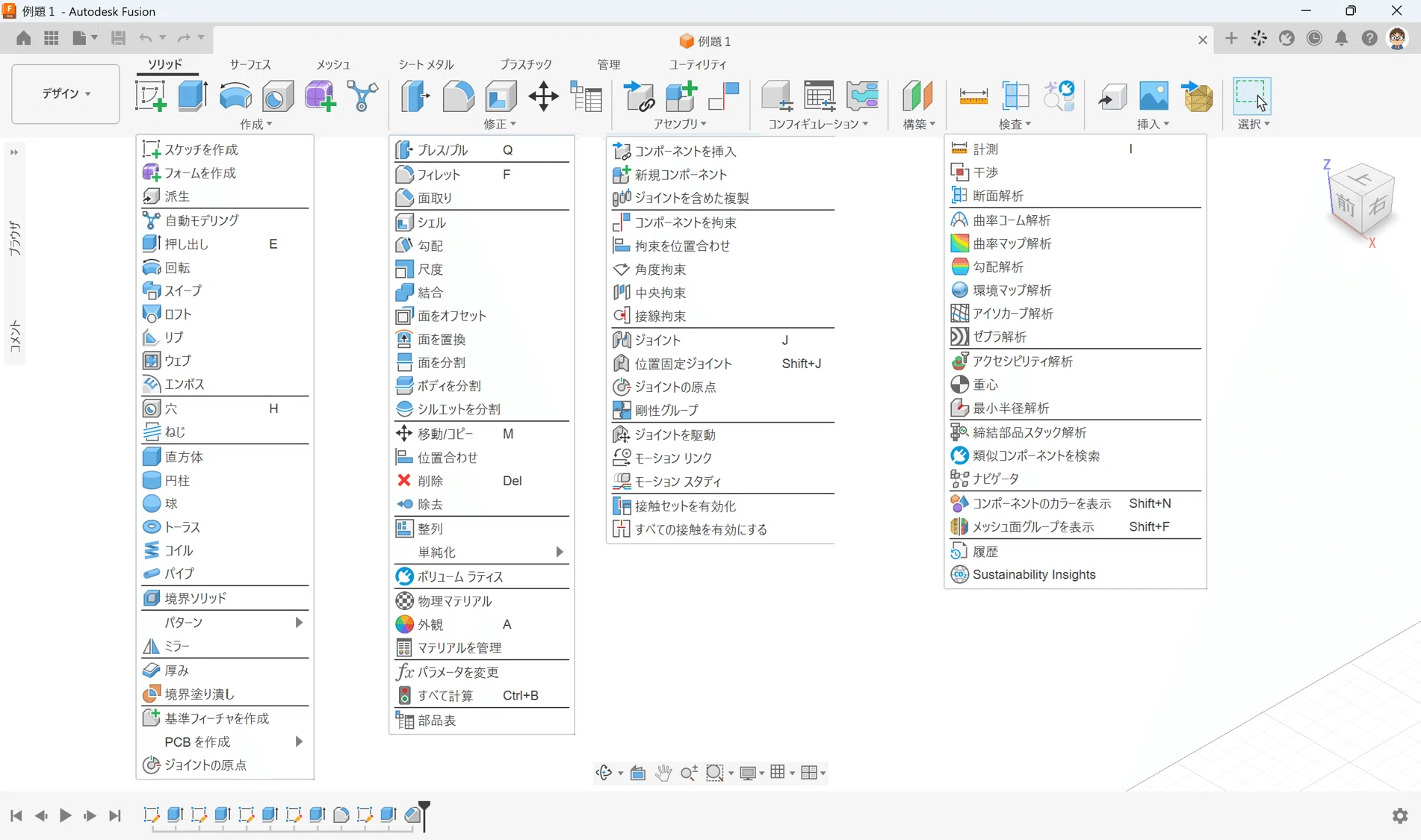The image size is (1421, 840).
Task: Expand the 構築 panel dropdown
Action: (919, 124)
